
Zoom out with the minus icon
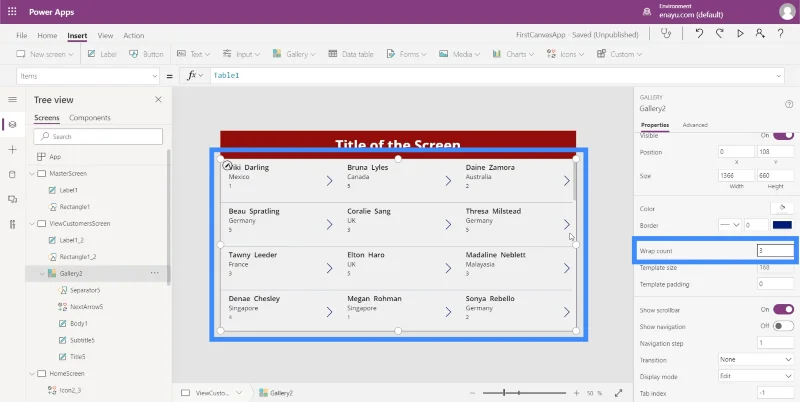472,393
